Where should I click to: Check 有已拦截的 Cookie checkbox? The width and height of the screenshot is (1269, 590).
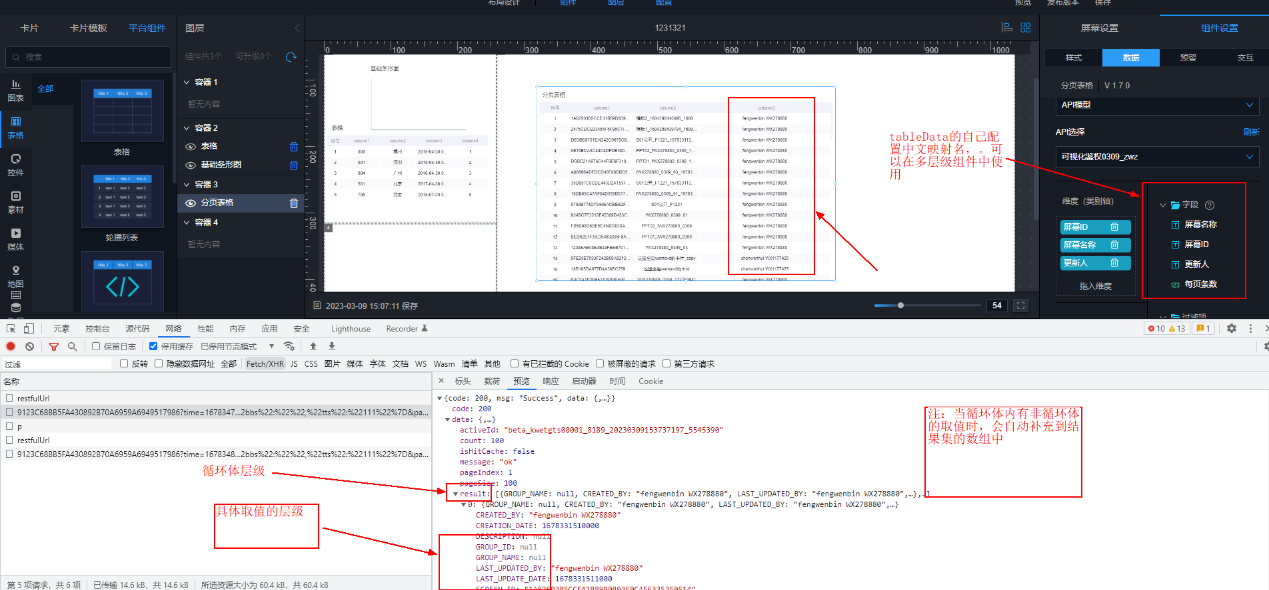pyautogui.click(x=514, y=364)
